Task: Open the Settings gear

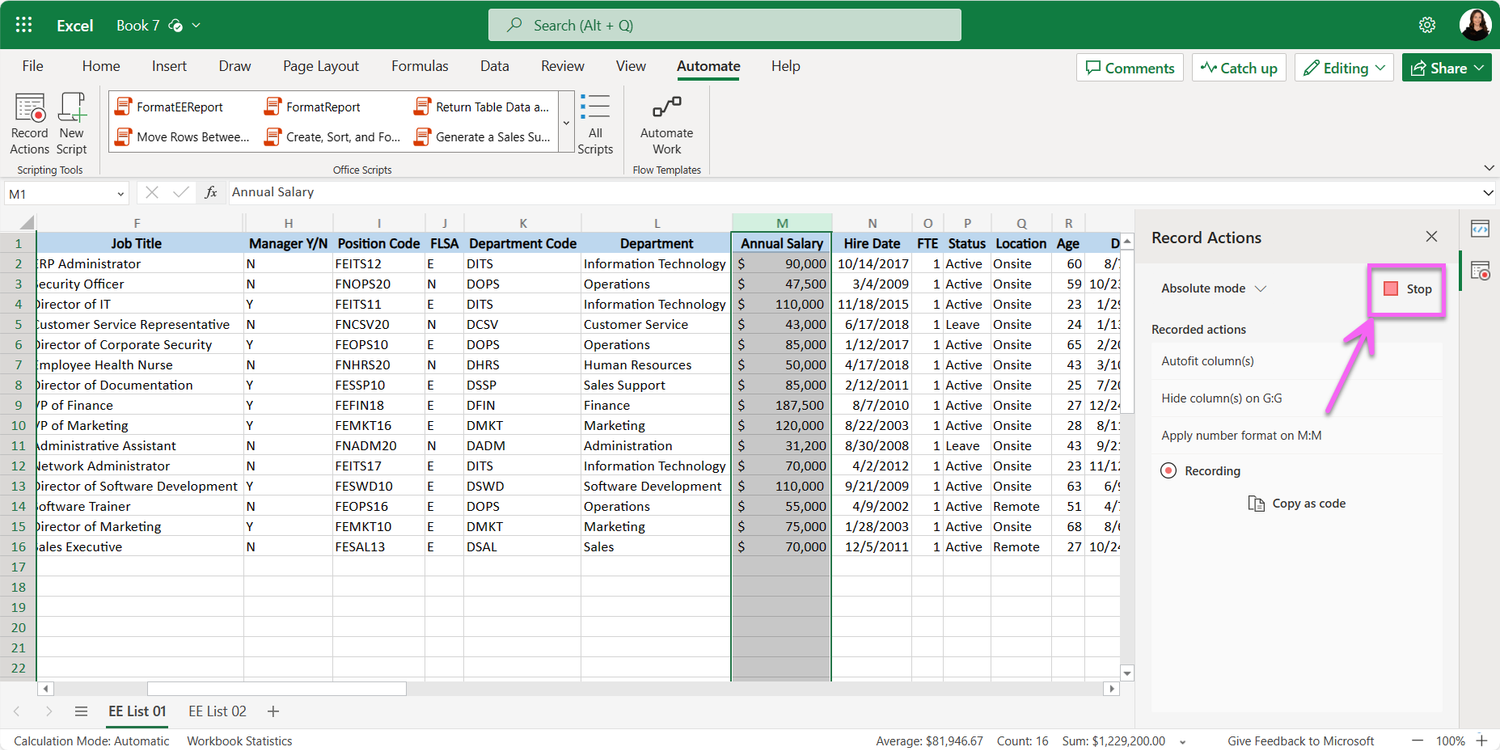Action: 1427,24
